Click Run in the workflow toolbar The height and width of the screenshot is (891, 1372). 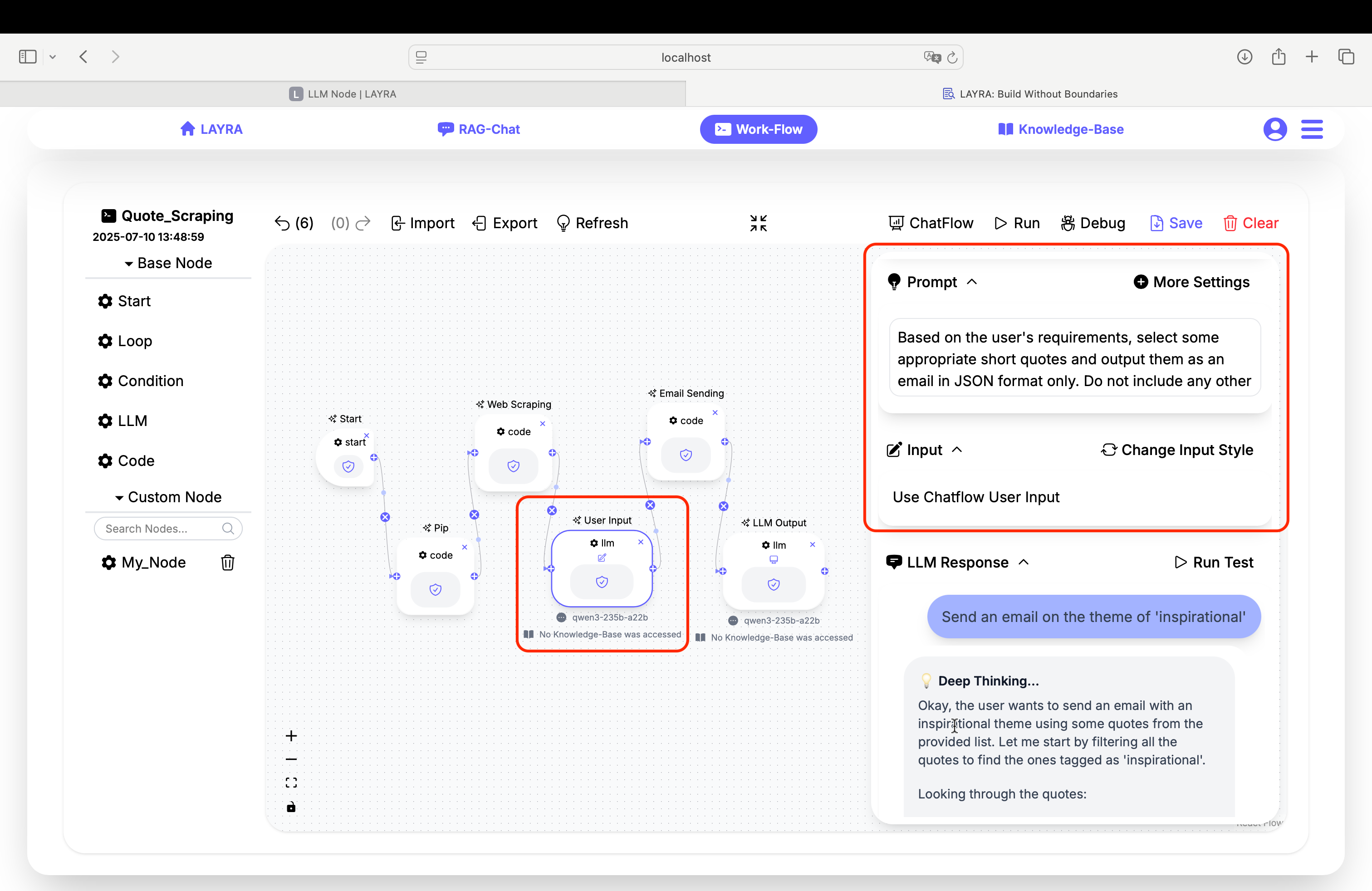coord(1017,223)
